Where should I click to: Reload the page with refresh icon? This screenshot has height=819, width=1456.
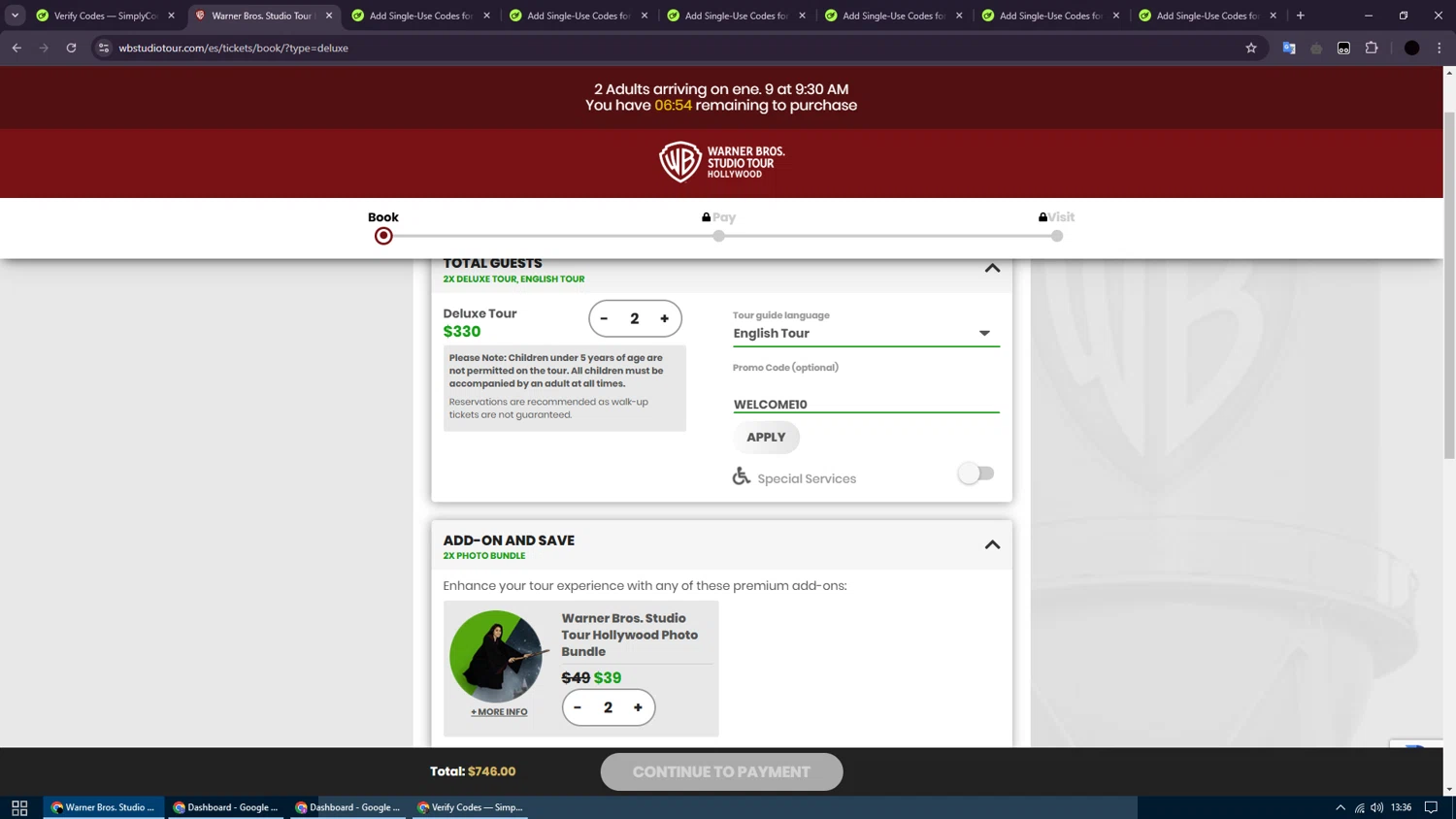[x=71, y=48]
